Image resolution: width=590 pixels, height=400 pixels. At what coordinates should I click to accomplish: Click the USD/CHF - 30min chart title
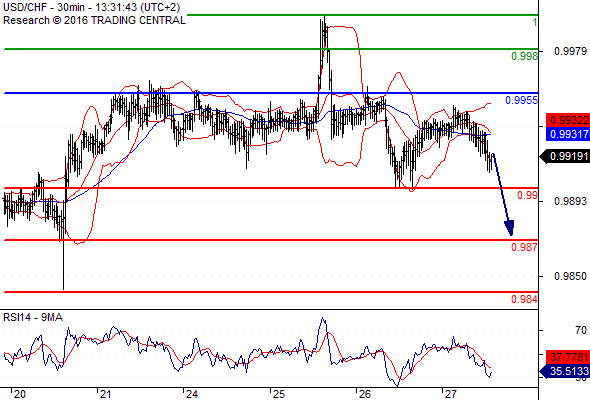[91, 8]
